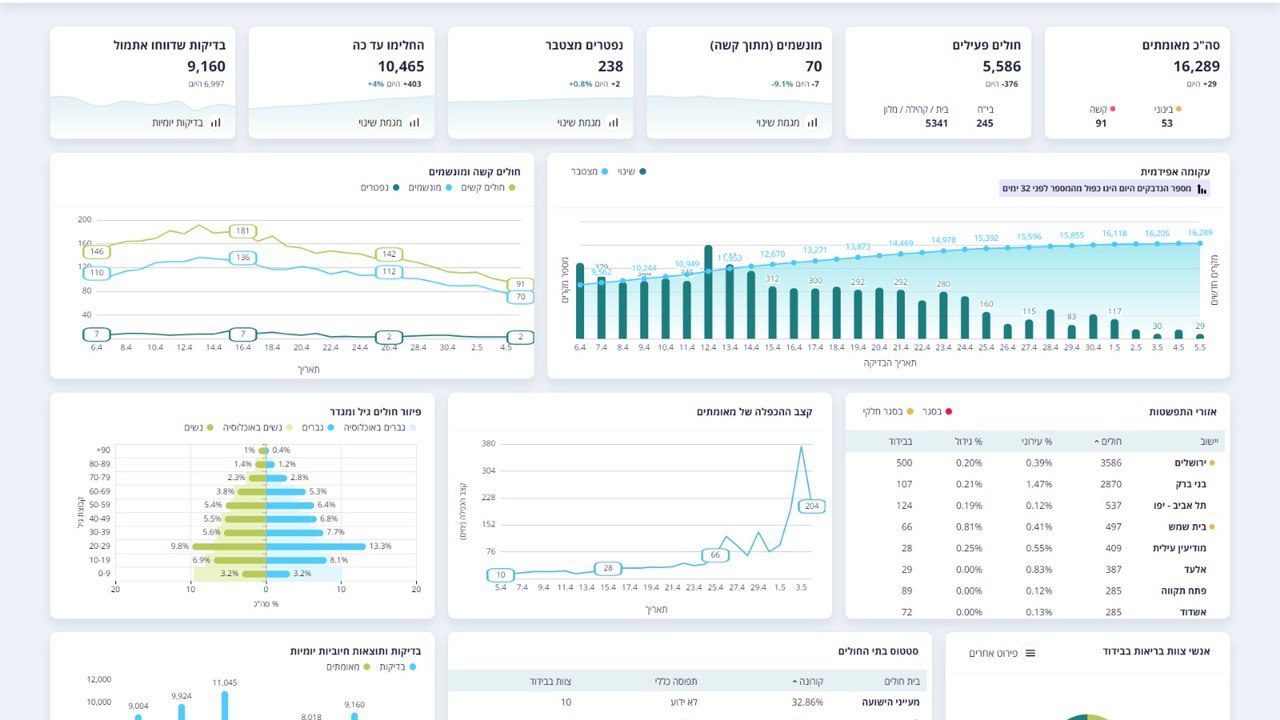Click the צוות בבידוד column header
The height and width of the screenshot is (720, 1280).
[550, 681]
